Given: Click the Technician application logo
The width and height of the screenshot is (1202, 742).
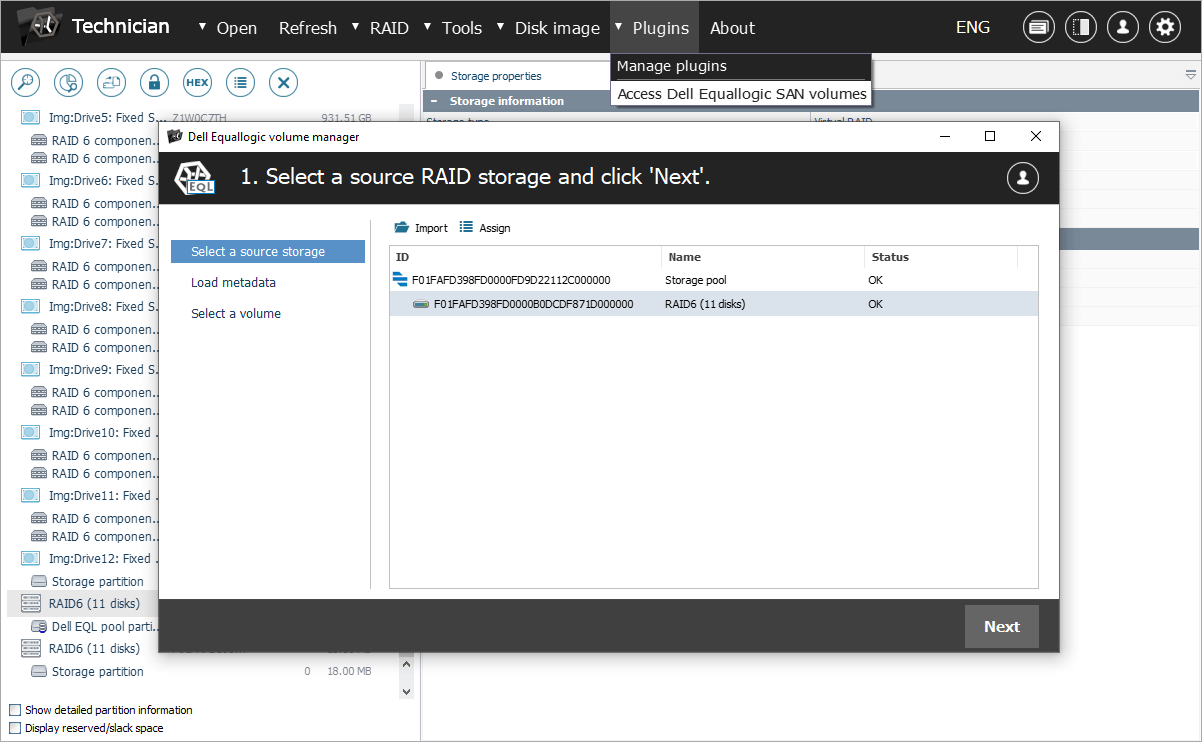Looking at the screenshot, I should tap(40, 27).
